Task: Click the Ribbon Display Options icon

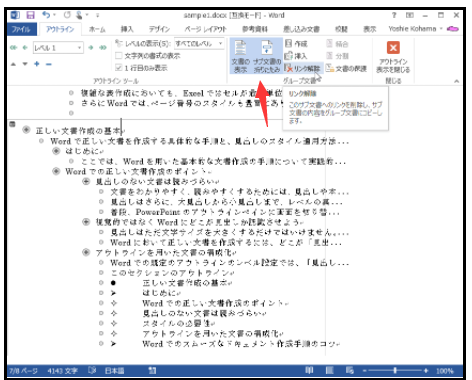Action: pos(410,15)
